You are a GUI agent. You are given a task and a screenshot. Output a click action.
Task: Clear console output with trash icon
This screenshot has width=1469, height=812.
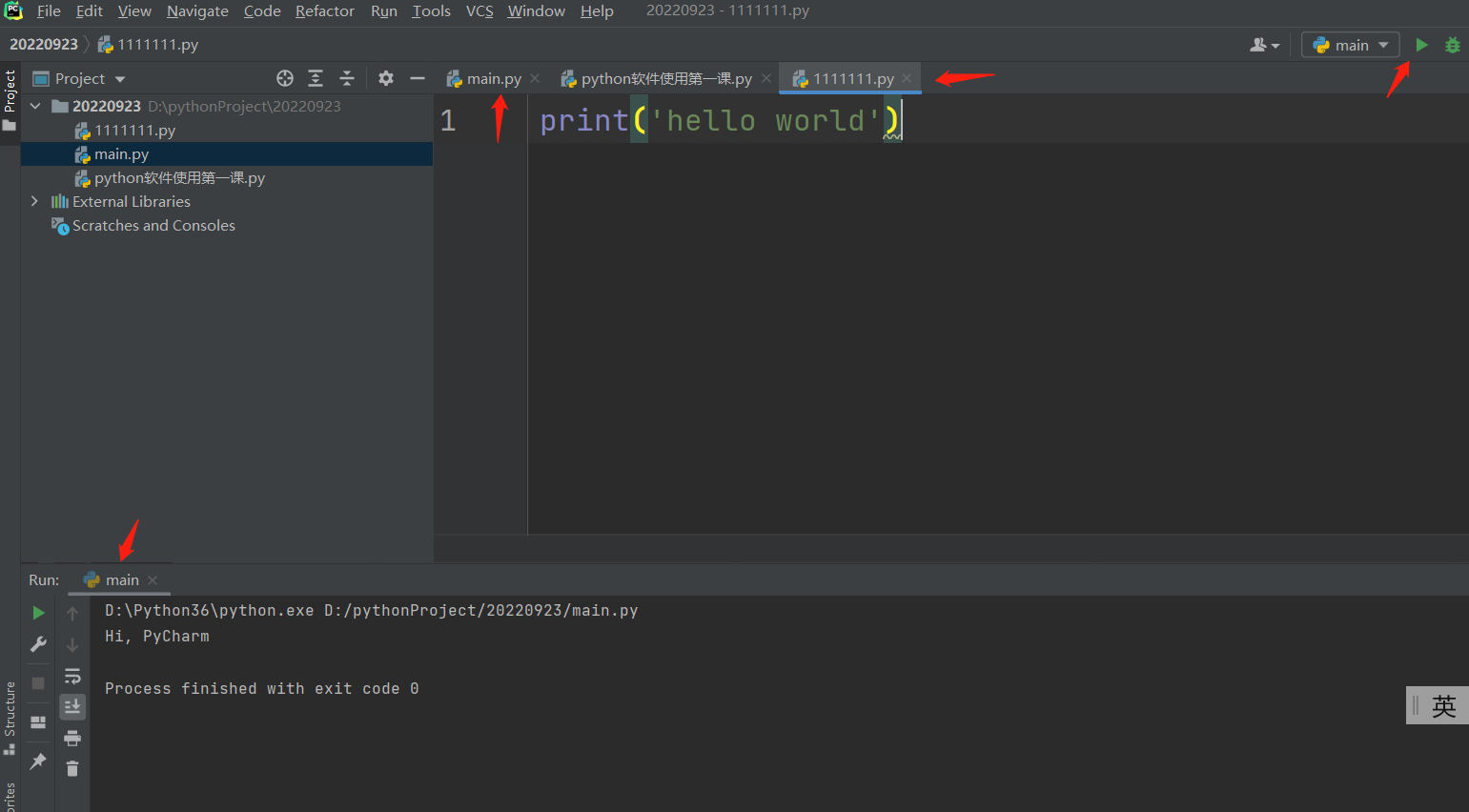click(x=72, y=768)
